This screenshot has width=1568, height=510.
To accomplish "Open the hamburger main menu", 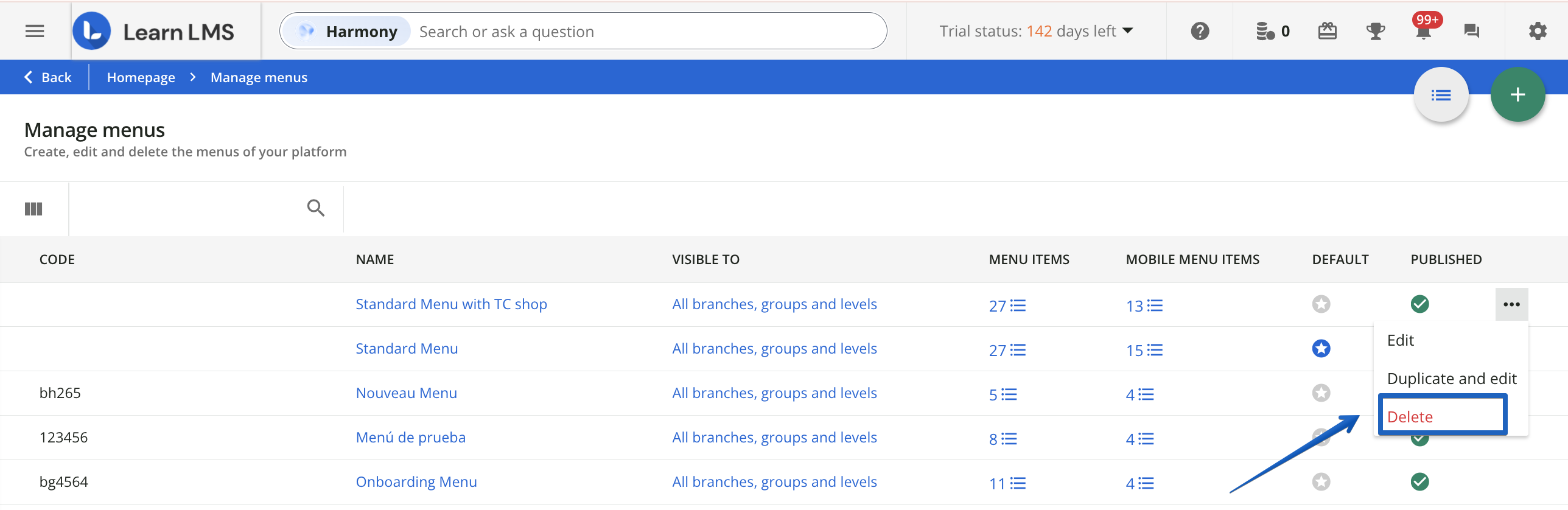I will click(35, 31).
